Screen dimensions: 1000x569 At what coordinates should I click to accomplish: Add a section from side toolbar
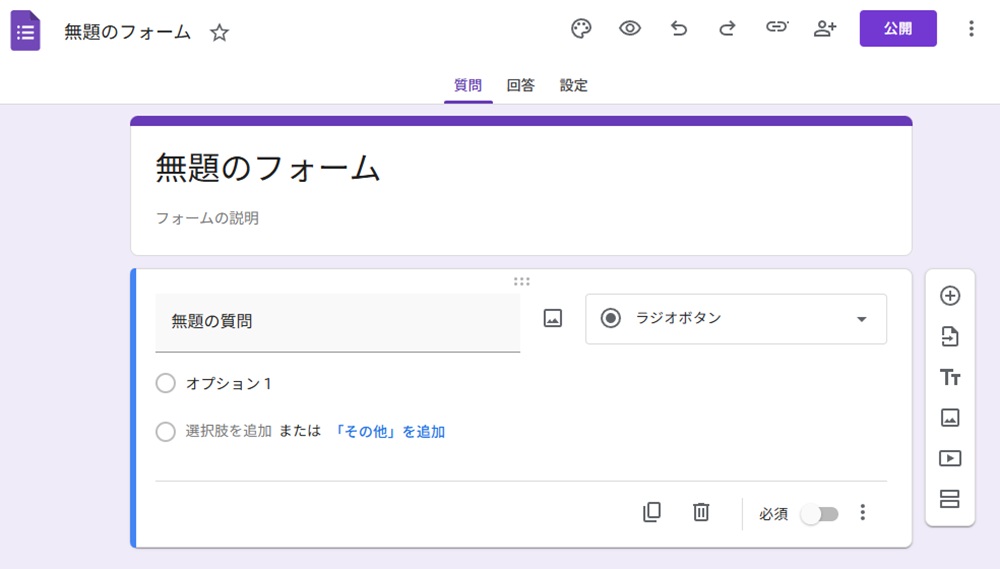click(x=950, y=499)
